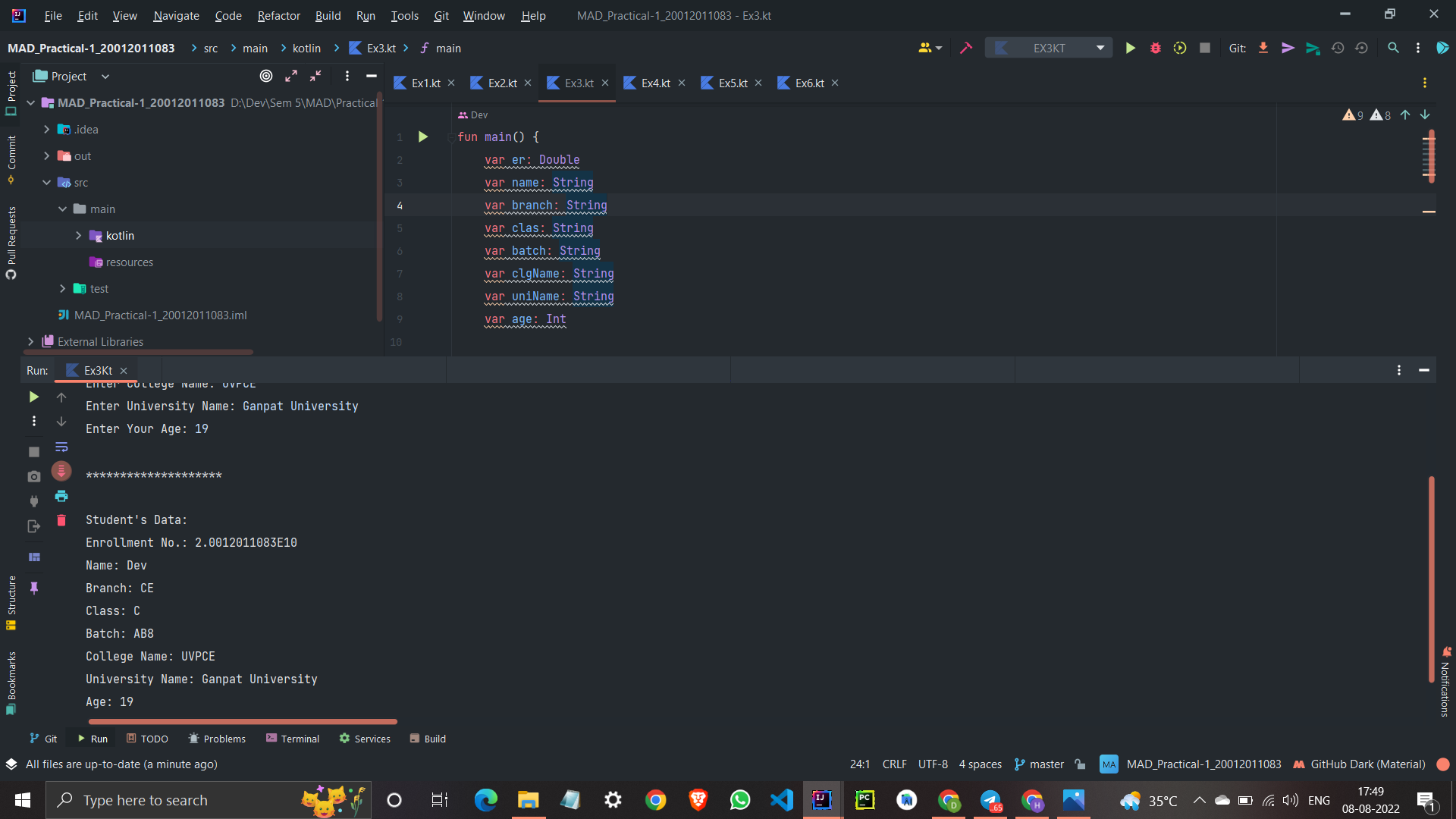Pin the Run tab
Image resolution: width=1456 pixels, height=819 pixels.
[33, 588]
